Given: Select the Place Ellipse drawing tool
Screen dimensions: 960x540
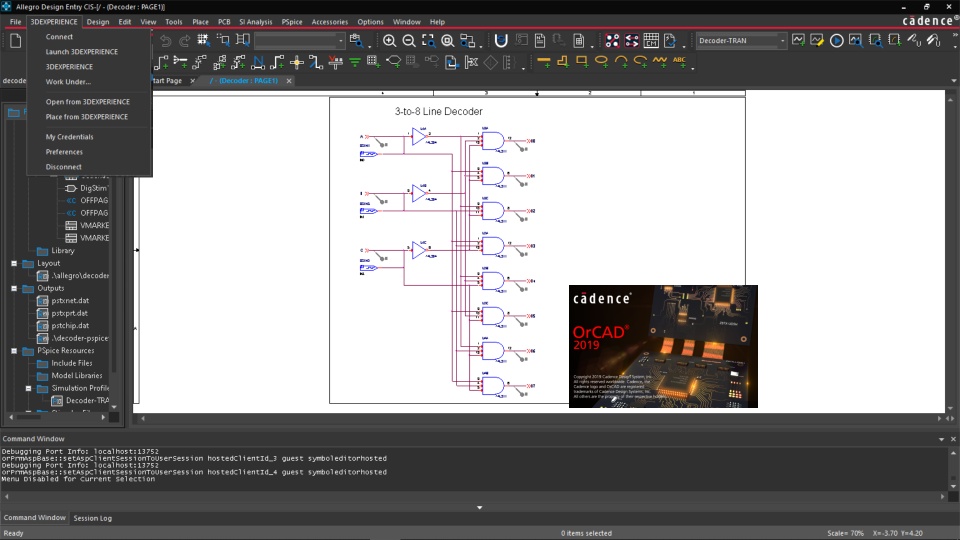Looking at the screenshot, I should pyautogui.click(x=601, y=61).
